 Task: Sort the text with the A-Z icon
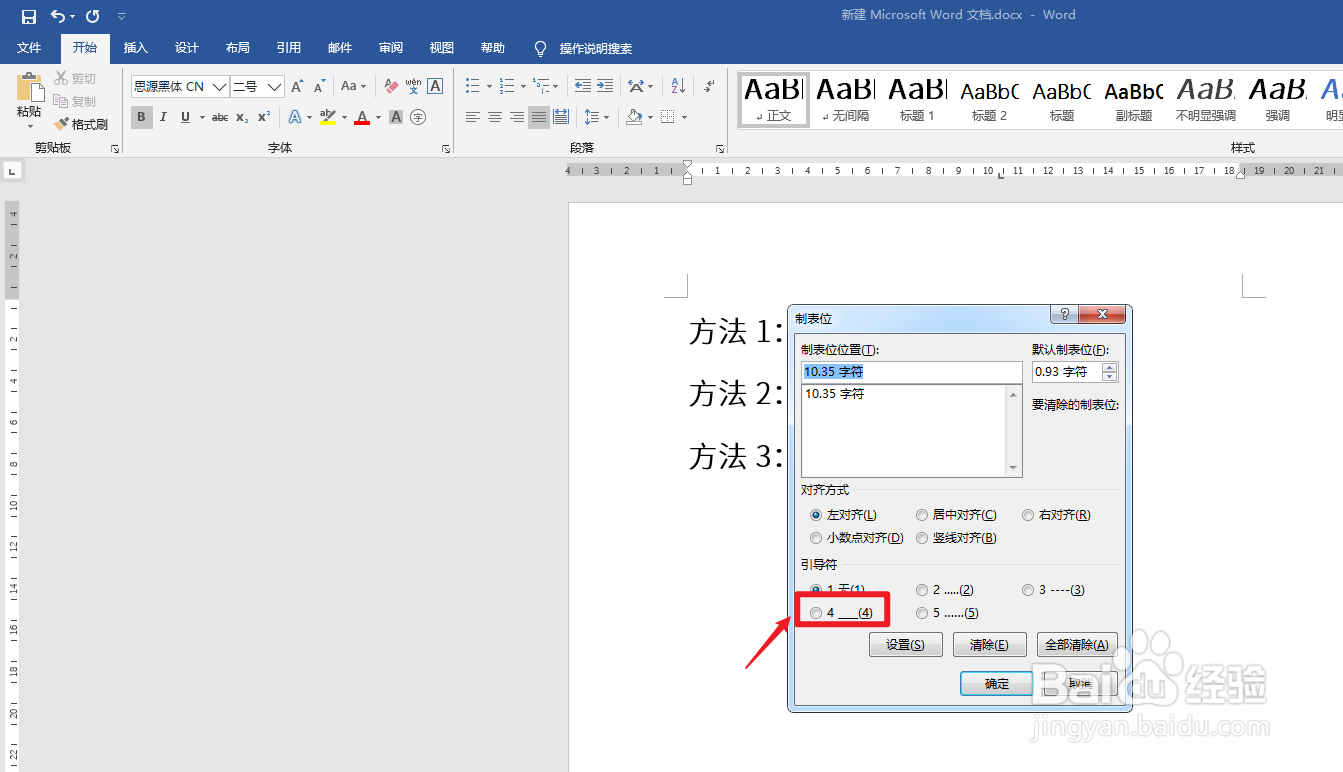(678, 87)
